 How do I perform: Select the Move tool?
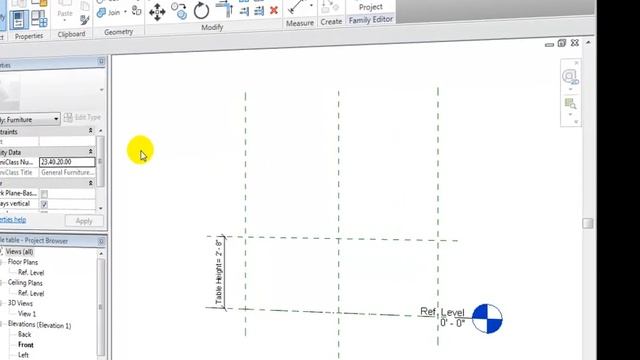click(x=157, y=12)
